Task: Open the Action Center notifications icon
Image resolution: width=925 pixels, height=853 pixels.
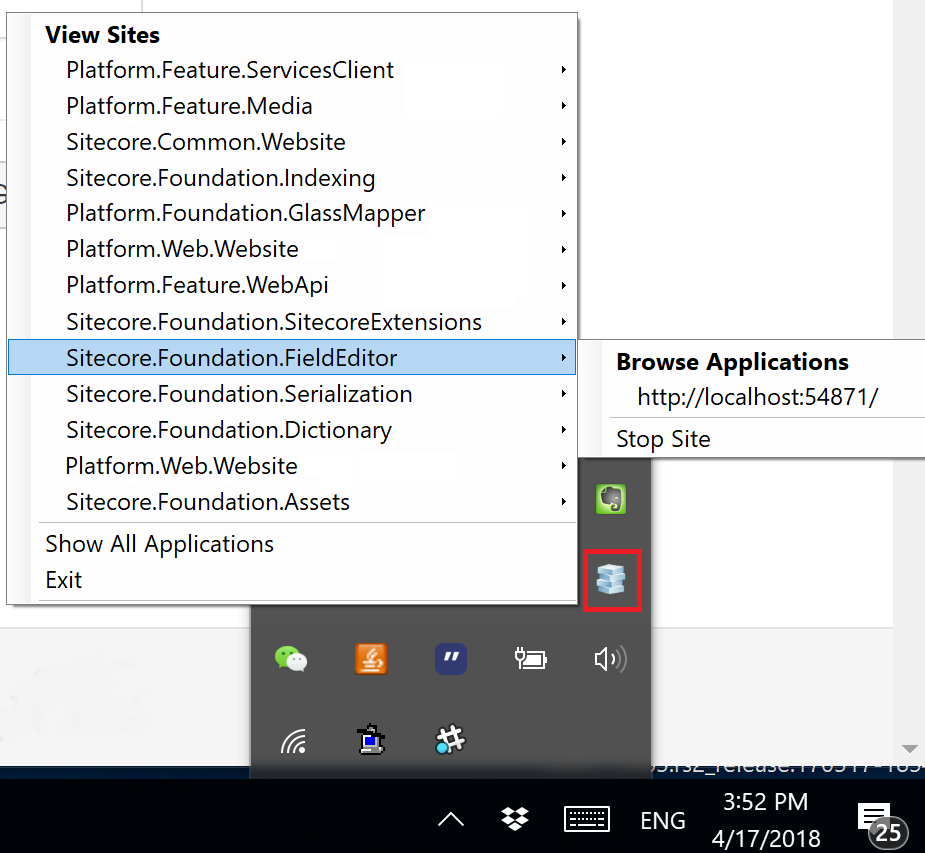Action: point(877,820)
